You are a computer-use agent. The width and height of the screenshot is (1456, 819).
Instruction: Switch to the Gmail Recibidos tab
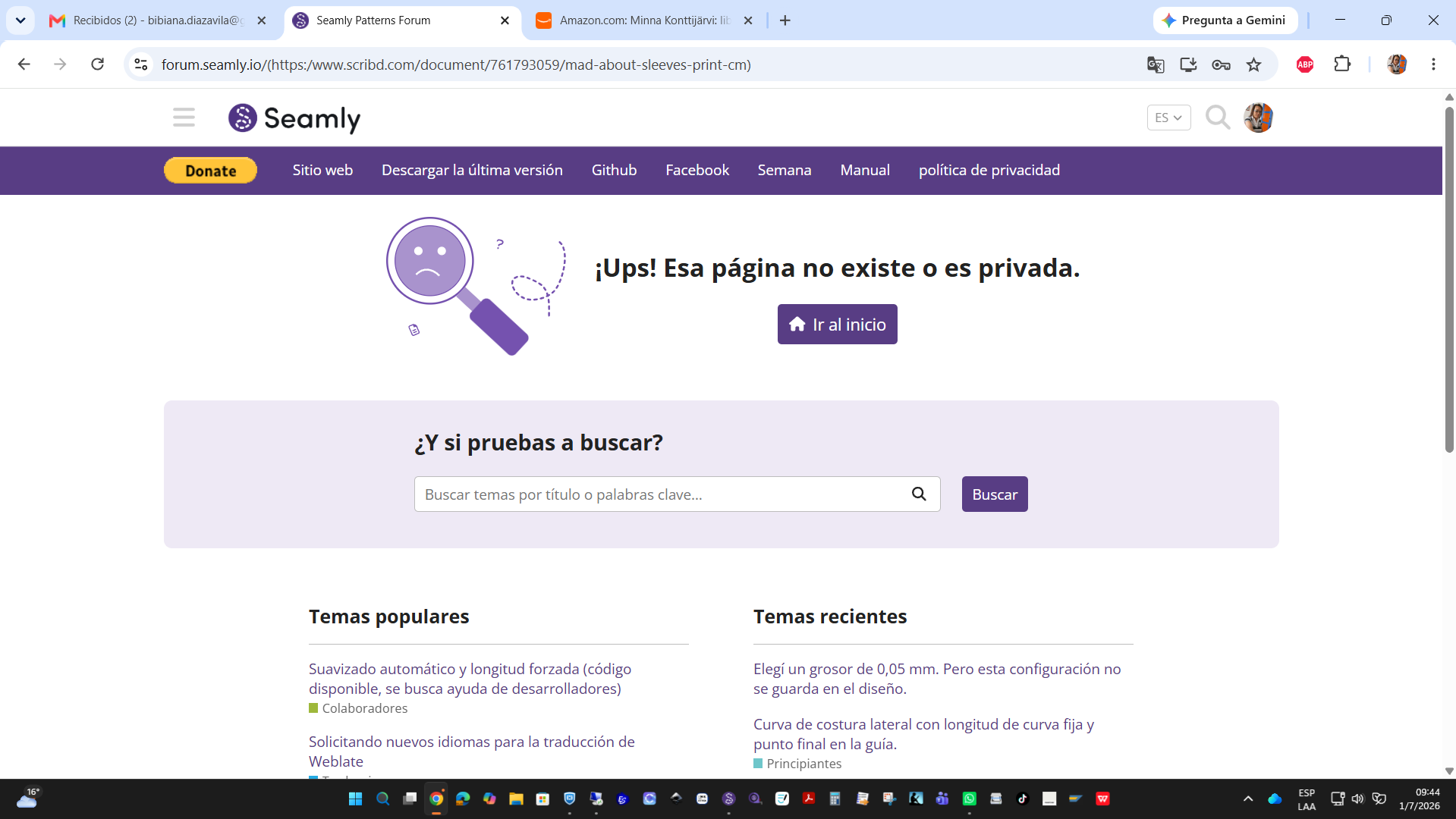click(158, 20)
